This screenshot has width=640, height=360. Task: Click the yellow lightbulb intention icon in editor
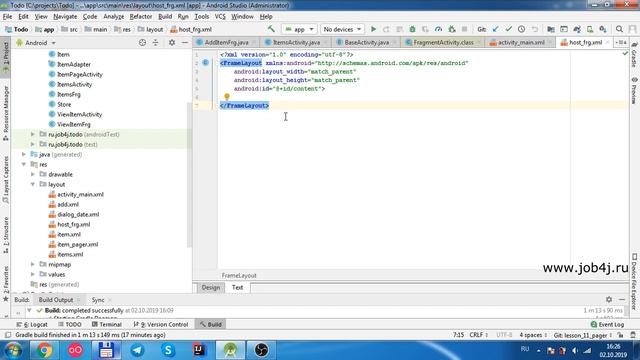(x=227, y=97)
